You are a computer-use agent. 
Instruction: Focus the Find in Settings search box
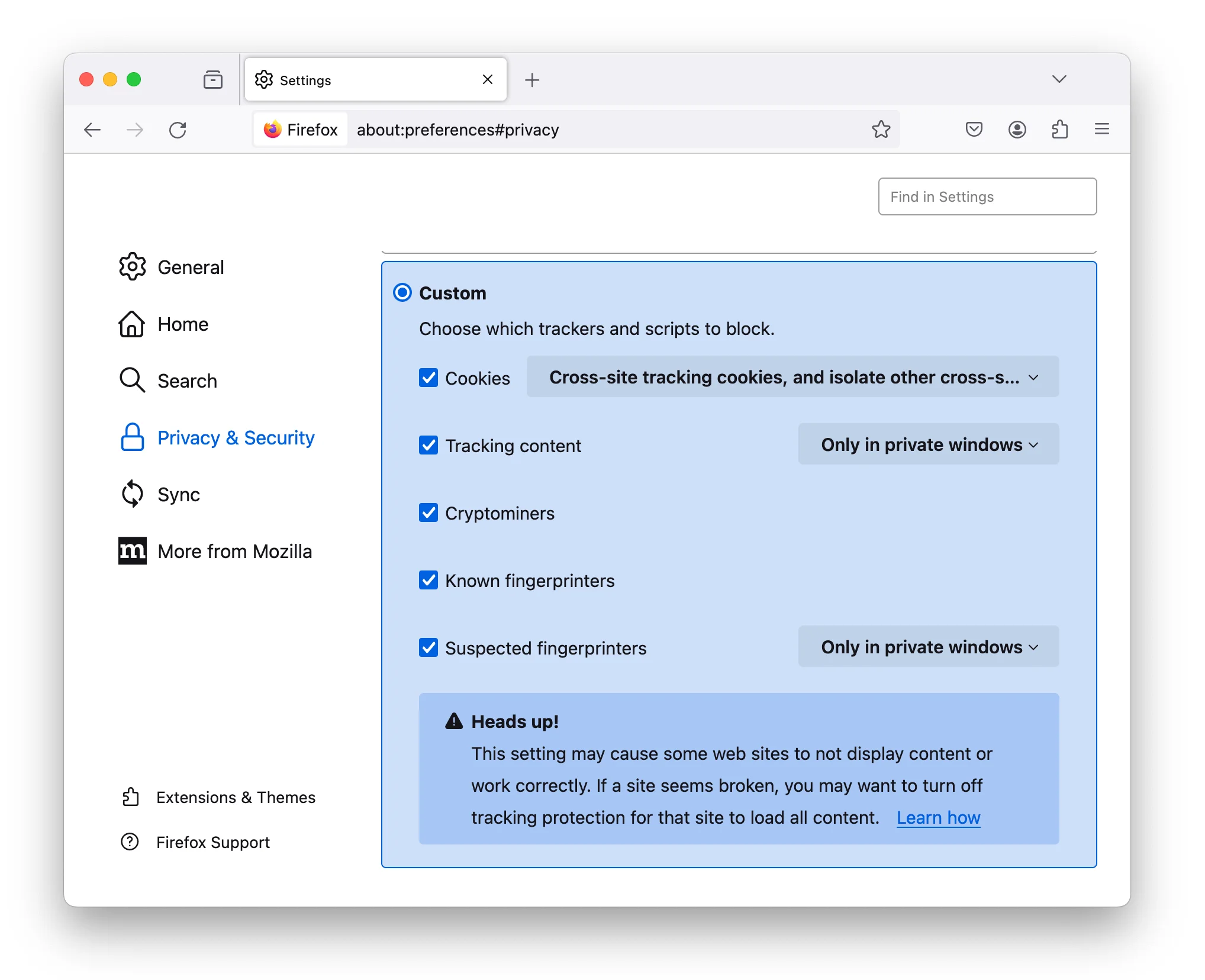click(987, 196)
